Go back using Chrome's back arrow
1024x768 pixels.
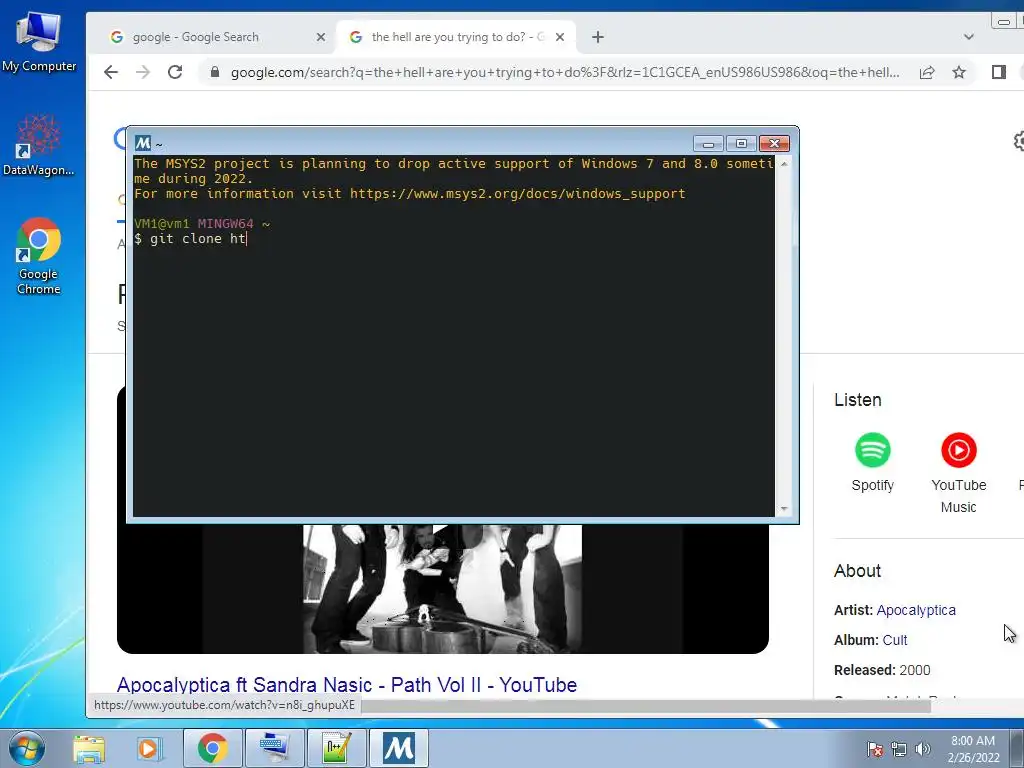coord(111,72)
